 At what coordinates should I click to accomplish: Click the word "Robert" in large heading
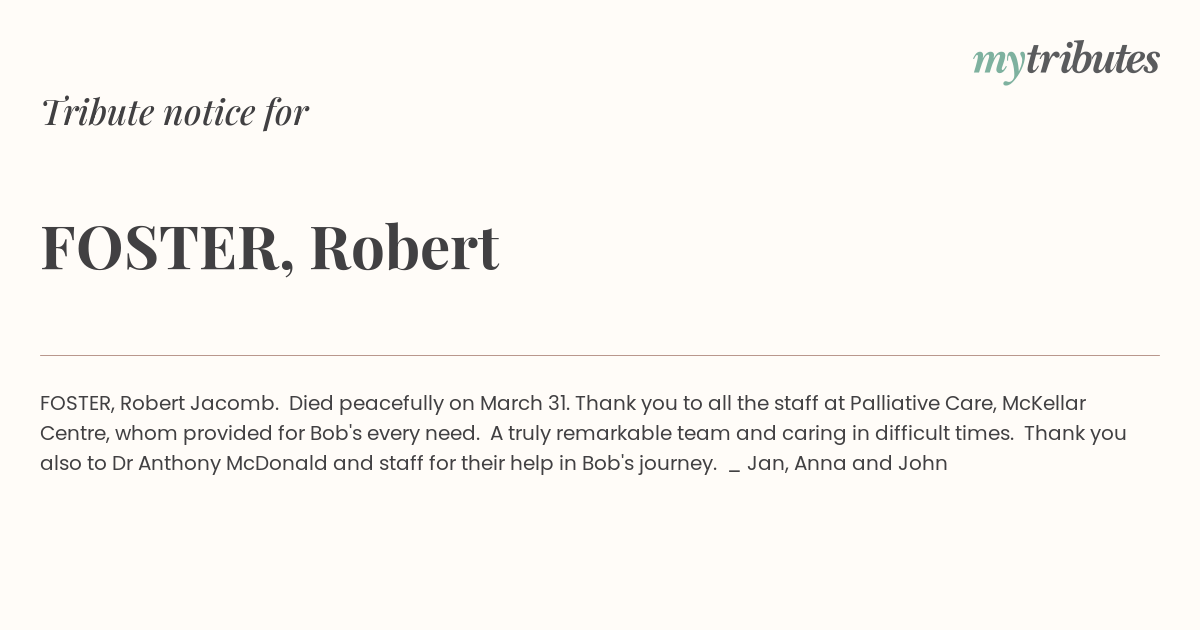pos(404,246)
